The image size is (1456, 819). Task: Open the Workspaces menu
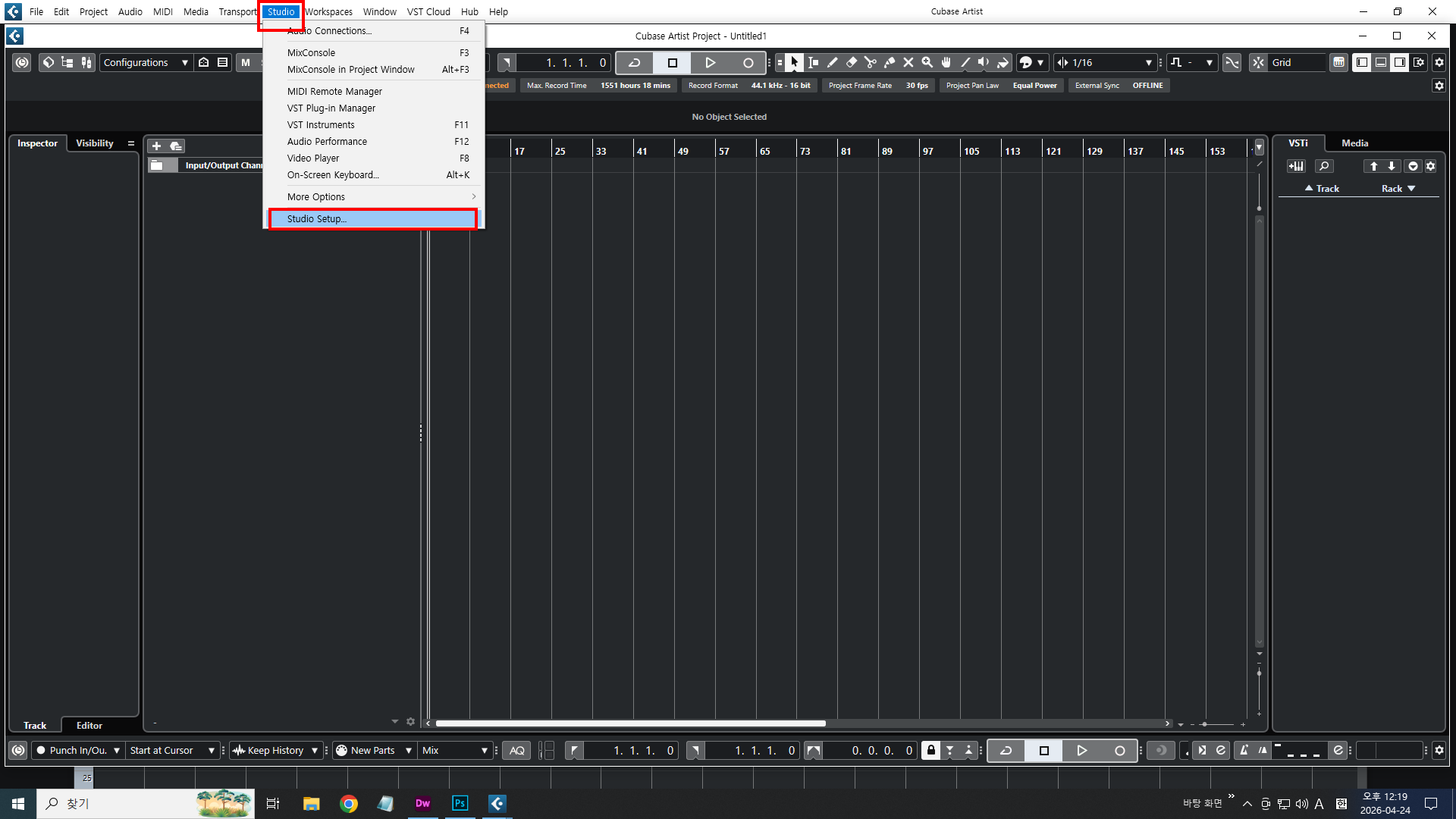[329, 11]
